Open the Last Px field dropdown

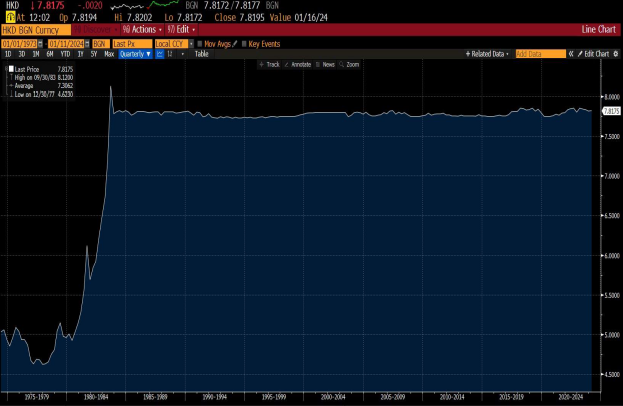(131, 43)
